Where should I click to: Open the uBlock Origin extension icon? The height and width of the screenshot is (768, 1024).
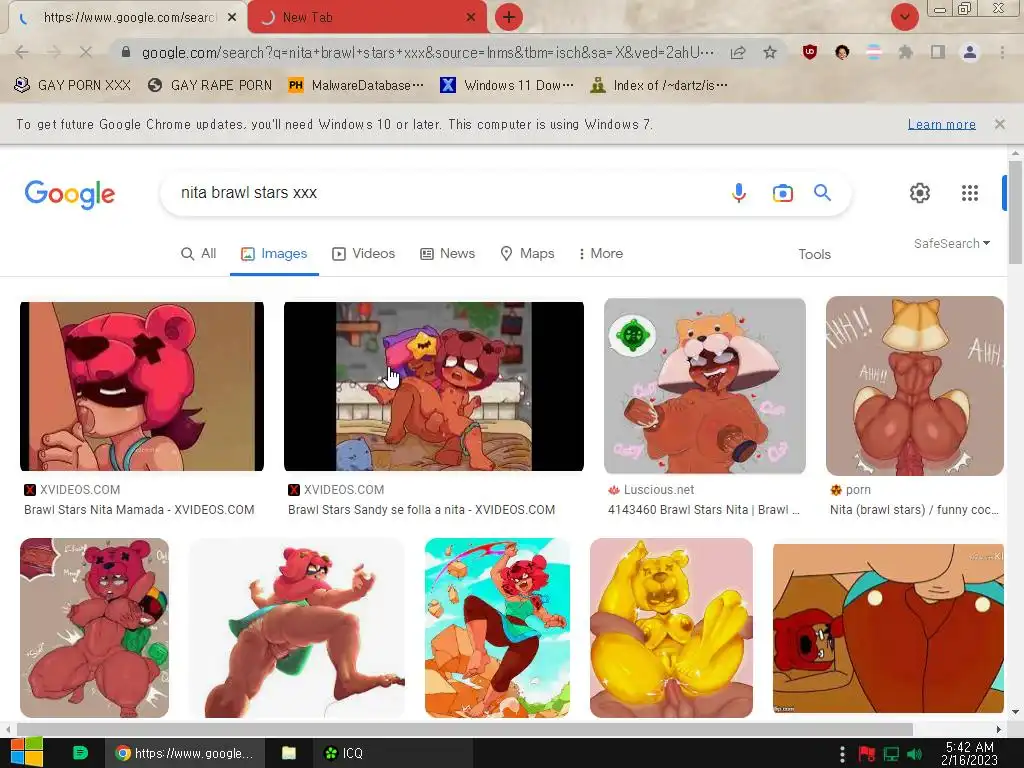[810, 52]
